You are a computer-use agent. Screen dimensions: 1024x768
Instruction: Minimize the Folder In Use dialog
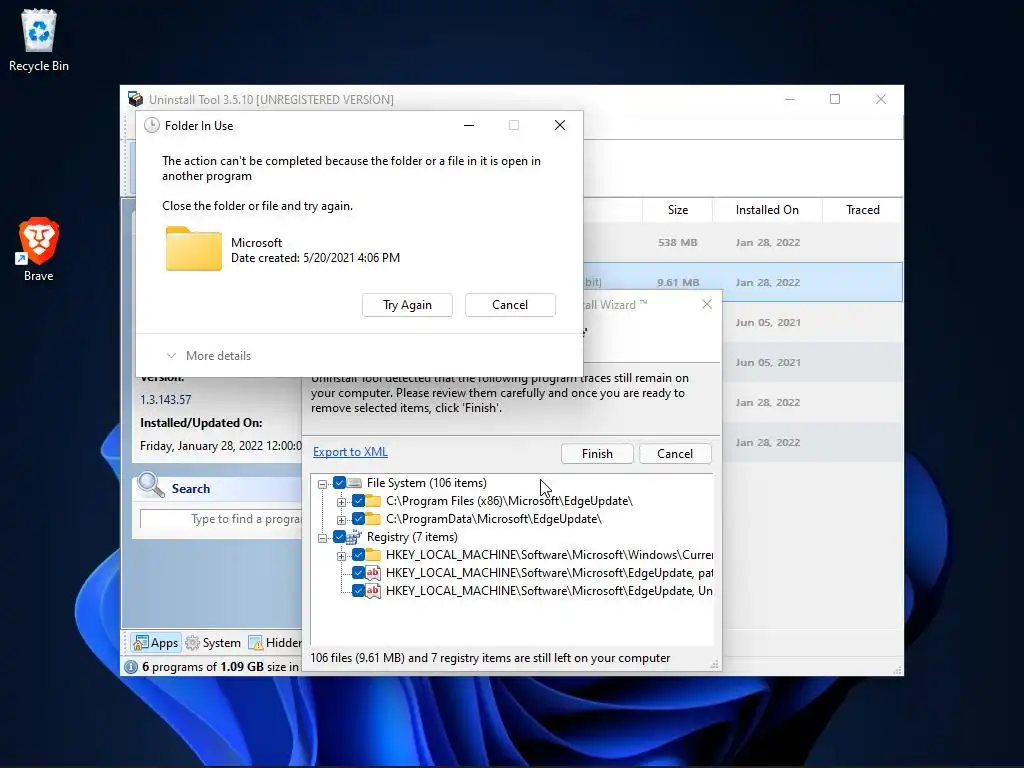click(469, 125)
